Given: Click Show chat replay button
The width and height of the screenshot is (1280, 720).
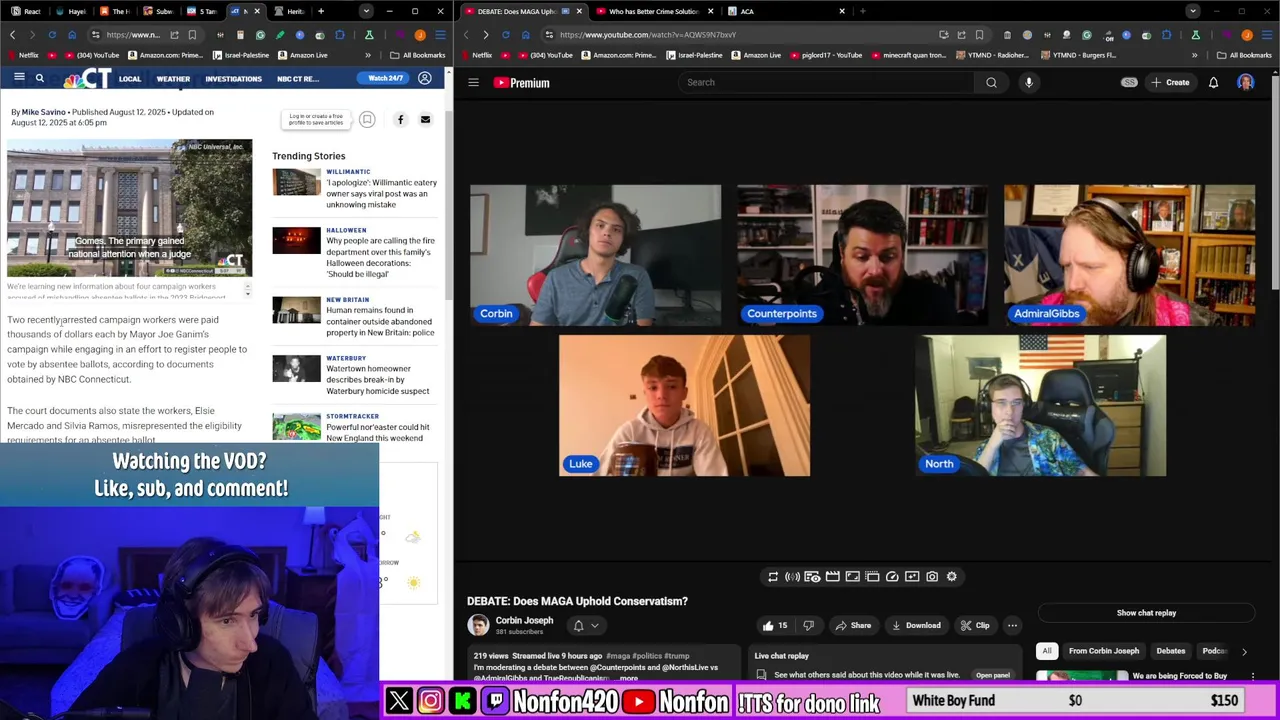Looking at the screenshot, I should 1146,613.
